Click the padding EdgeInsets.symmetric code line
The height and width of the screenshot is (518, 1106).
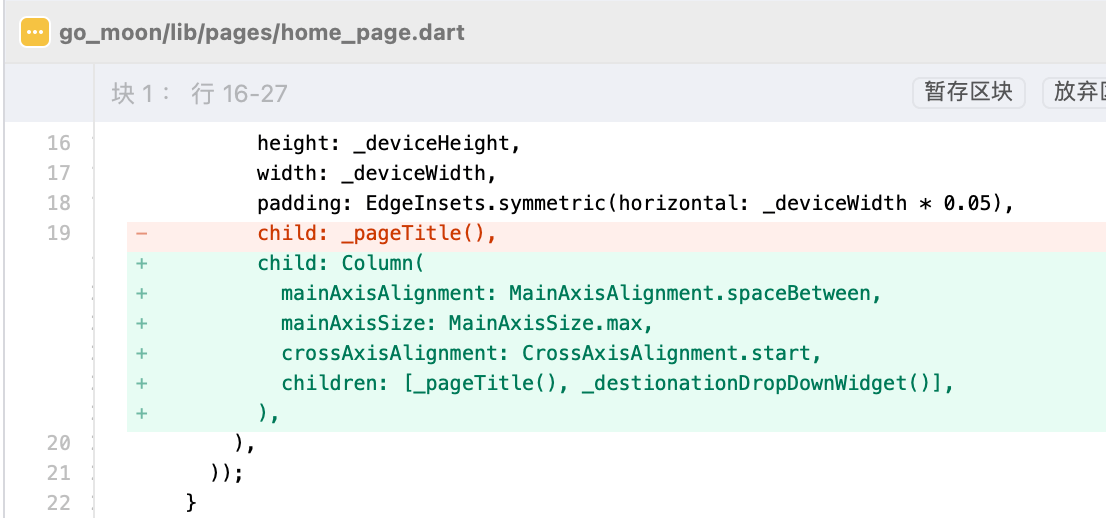tap(635, 203)
